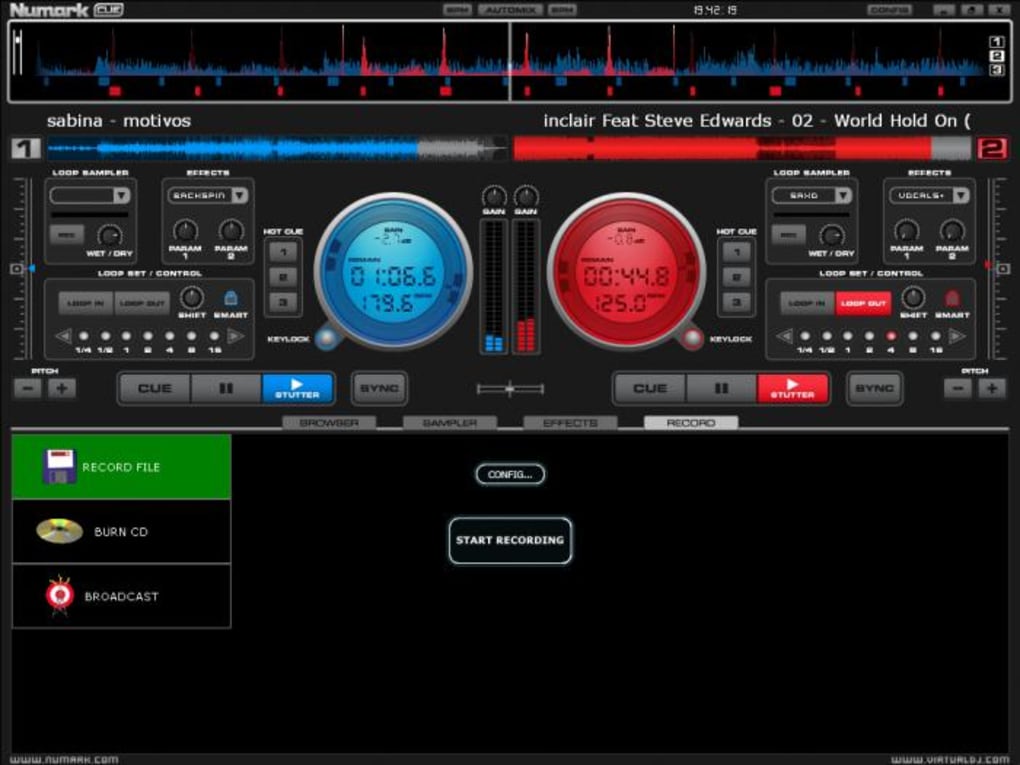Image resolution: width=1020 pixels, height=765 pixels.
Task: Select the Burn CD disc icon
Action: click(59, 531)
